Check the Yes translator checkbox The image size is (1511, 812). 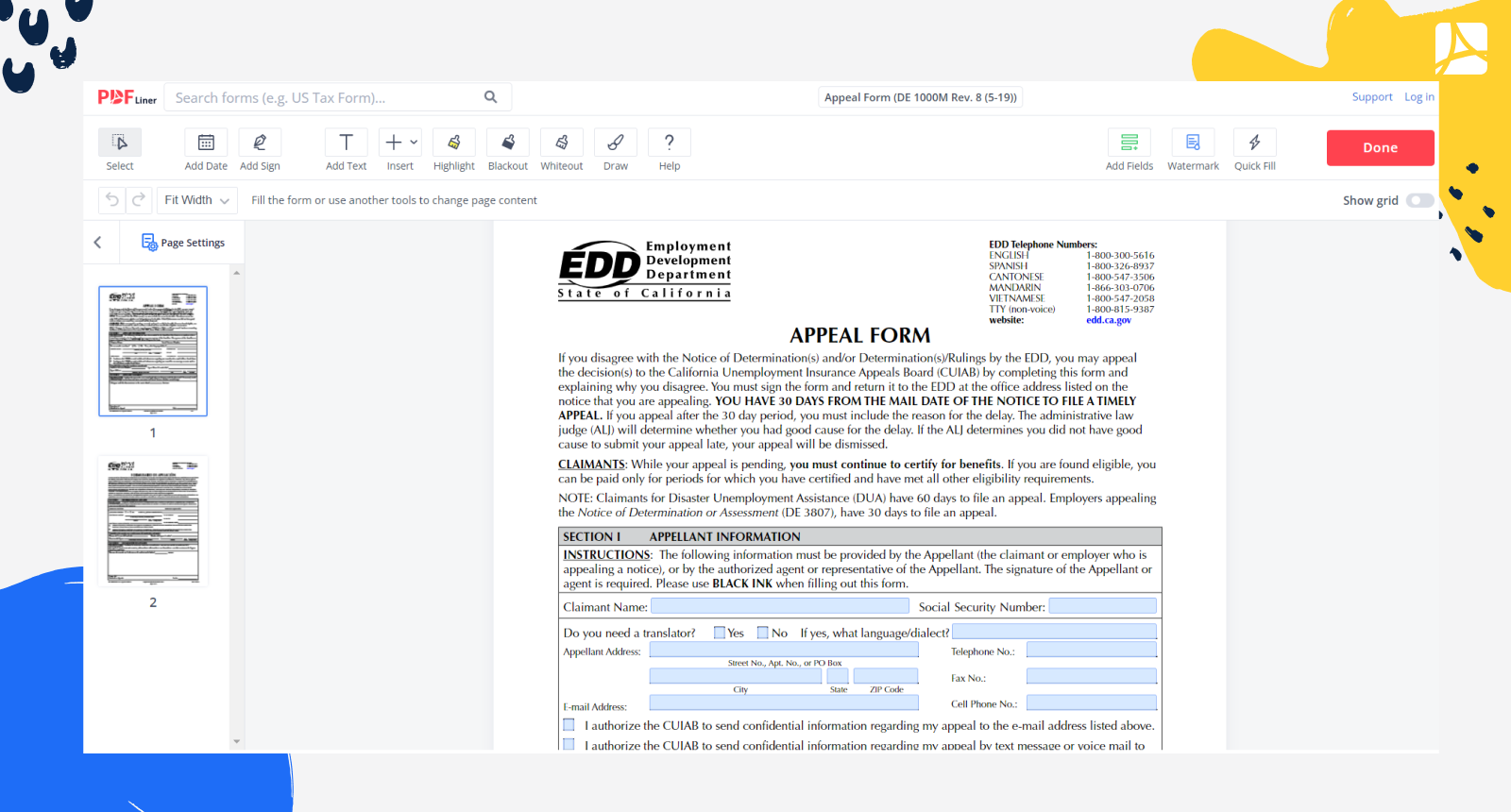click(720, 633)
